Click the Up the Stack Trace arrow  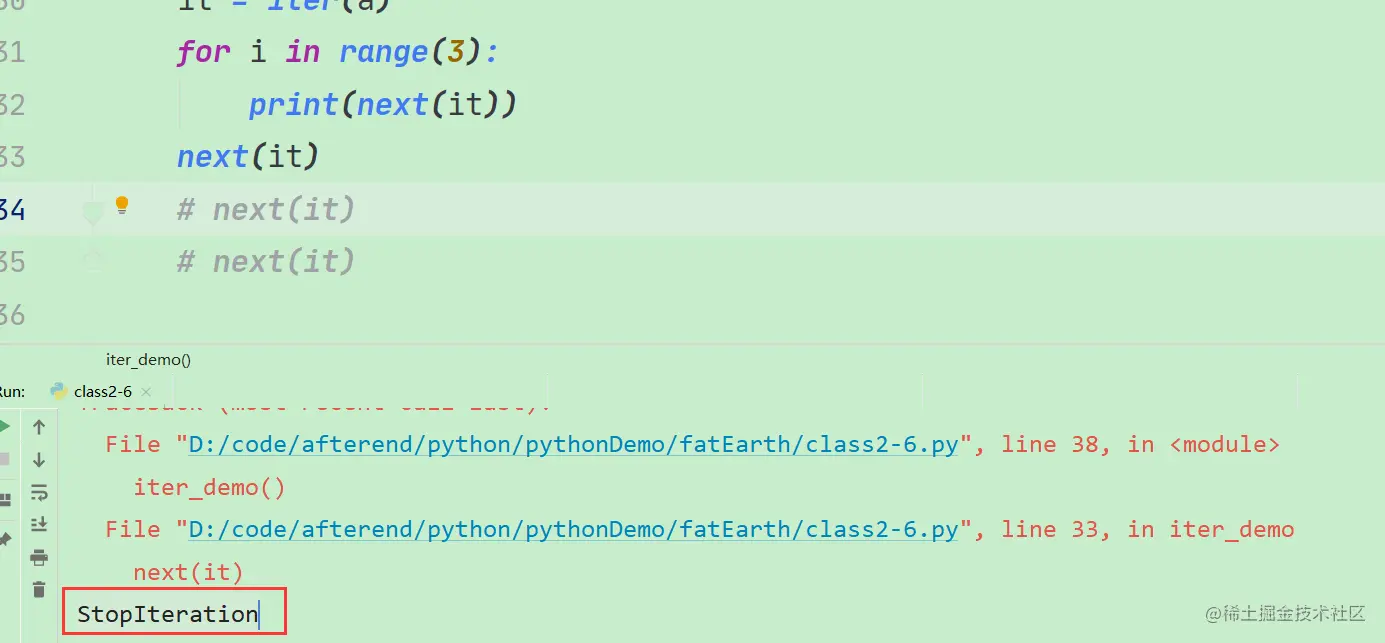39,428
